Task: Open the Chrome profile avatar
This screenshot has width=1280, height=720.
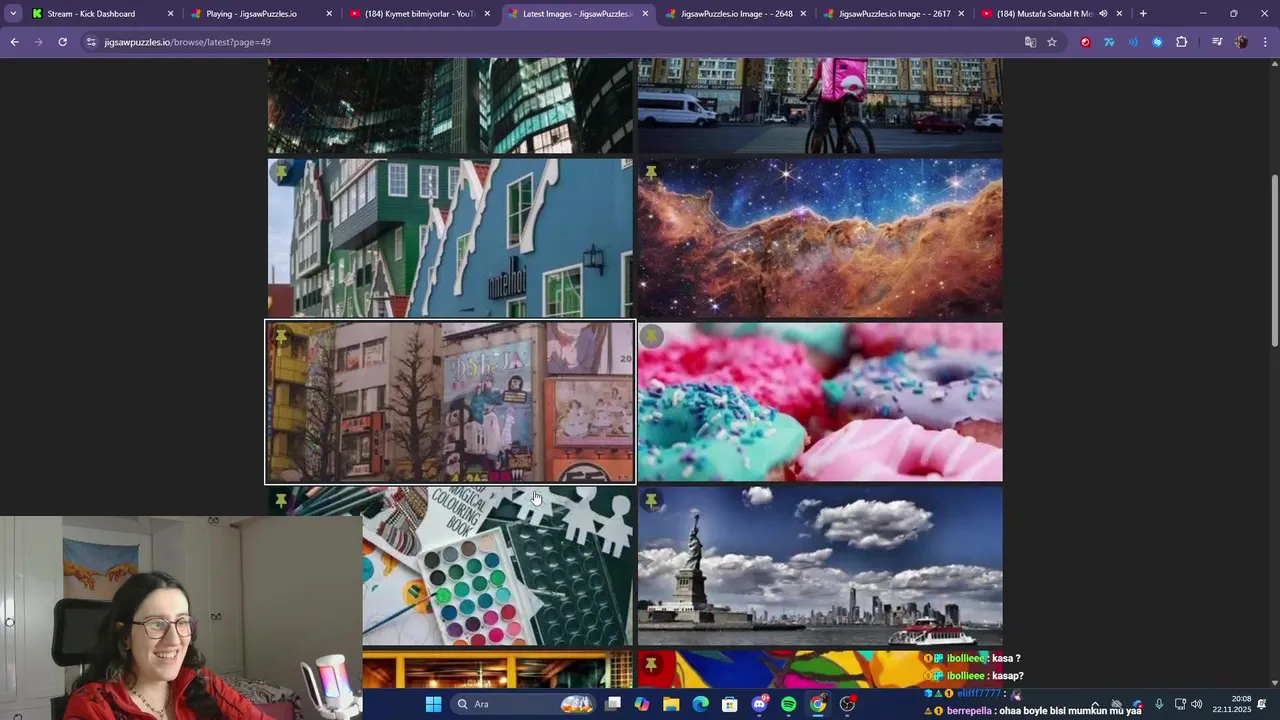Action: [x=1241, y=42]
